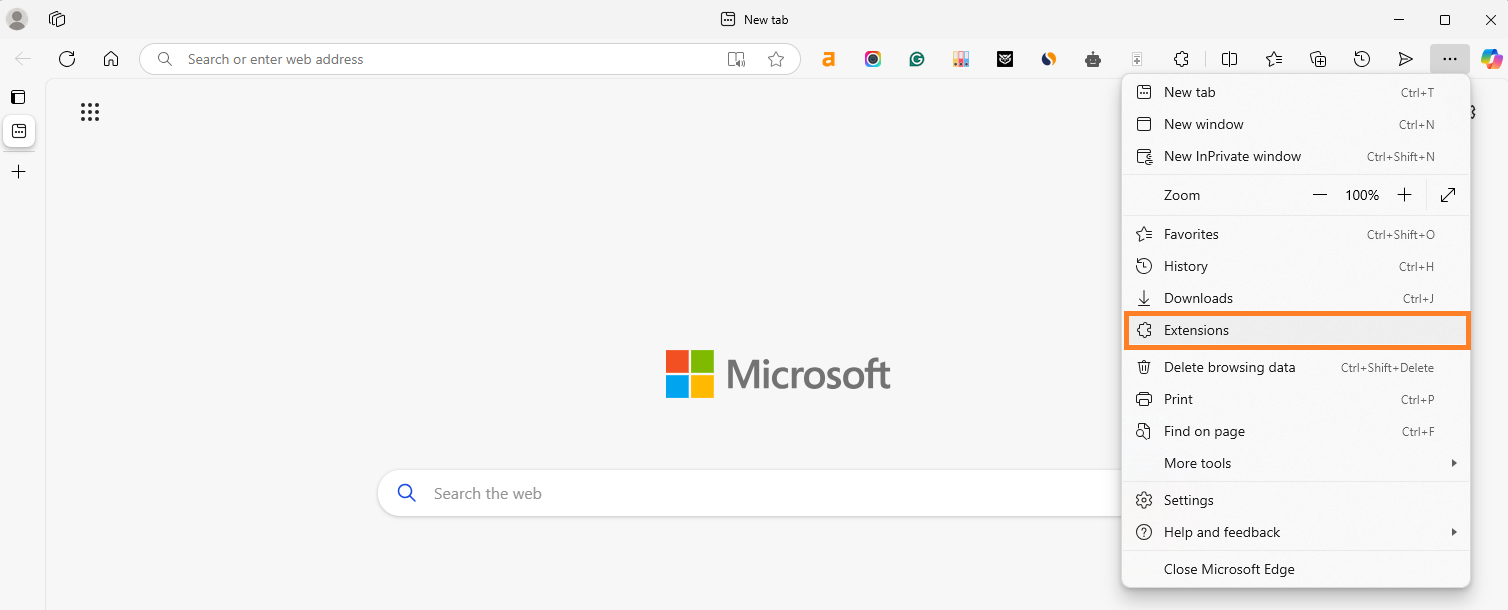Choose Close Microsoft Edge

click(1296, 569)
